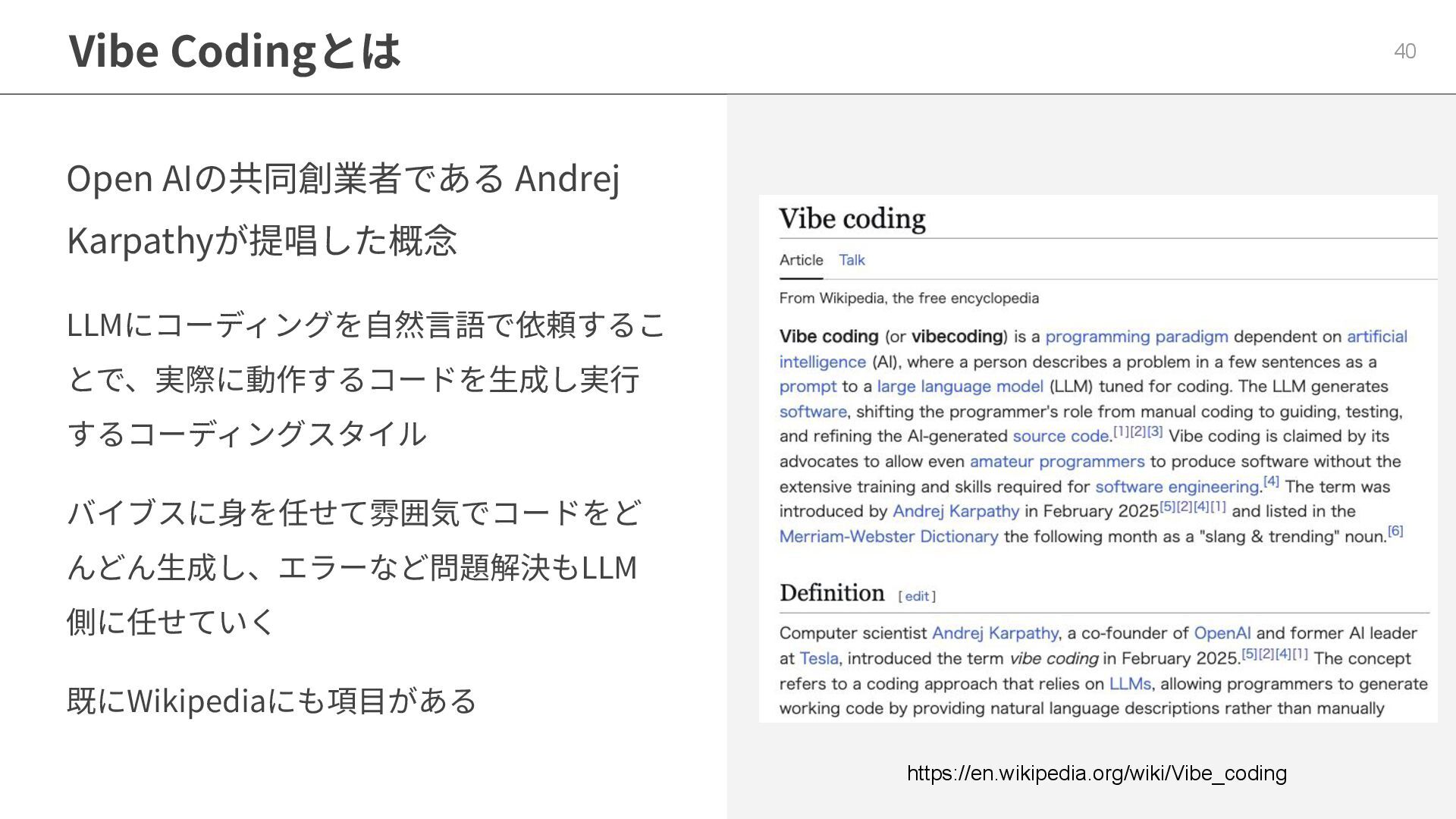Follow the LLMs link
The width and height of the screenshot is (1456, 819).
pos(1129,684)
